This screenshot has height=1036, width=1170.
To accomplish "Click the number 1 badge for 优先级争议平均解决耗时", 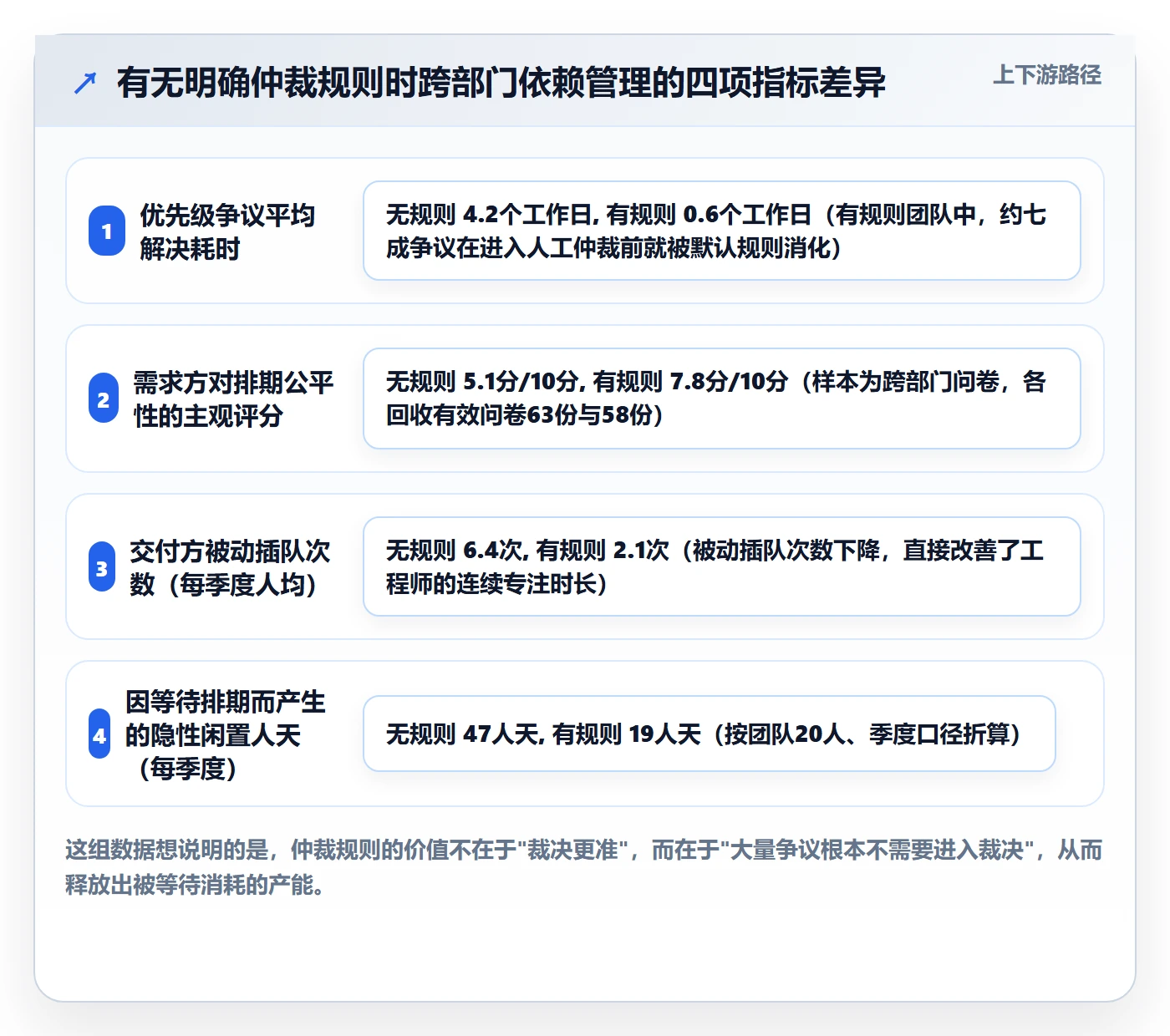I will pos(107,231).
